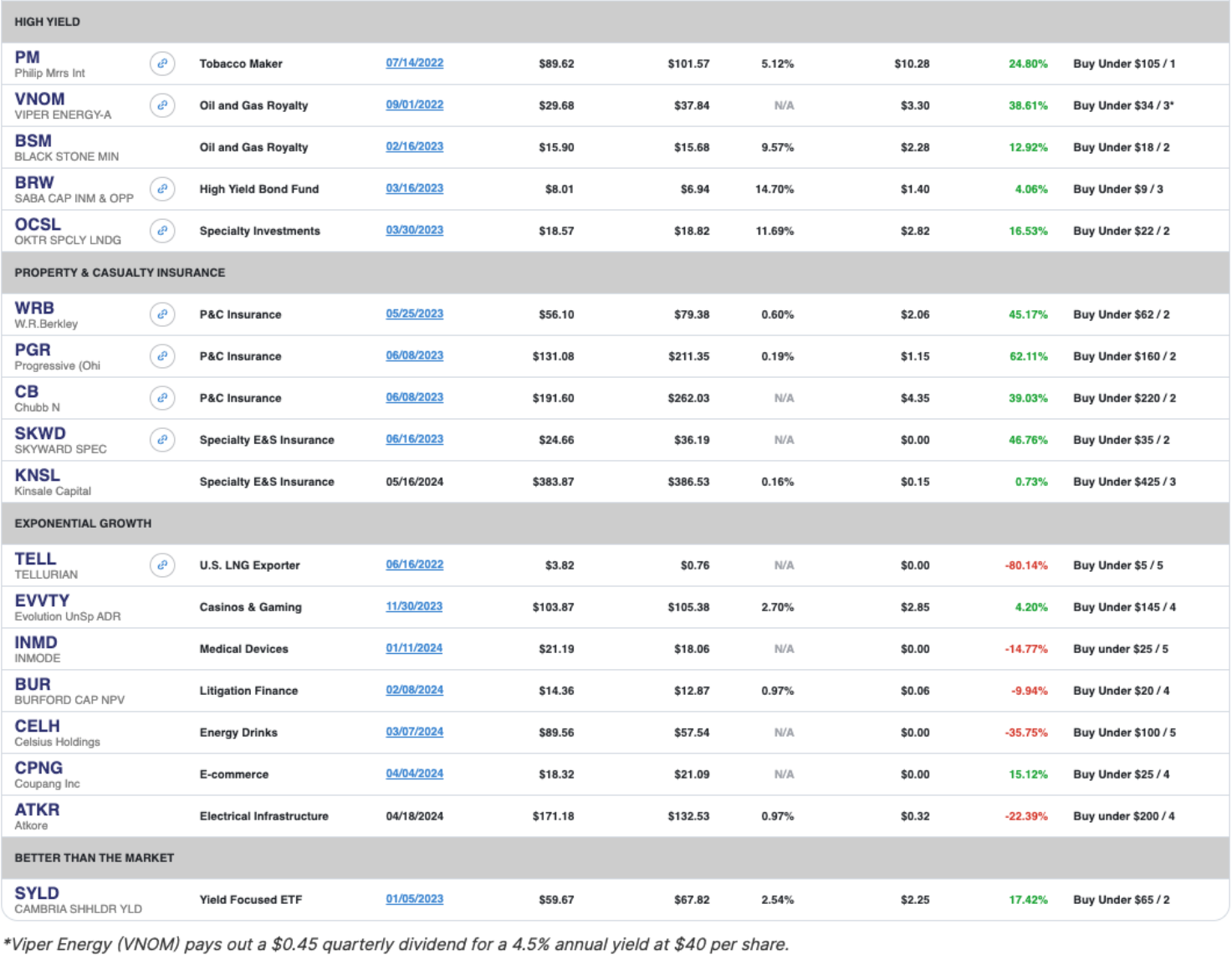Click the Litigation Finance description
The image size is (1232, 960).
click(248, 691)
